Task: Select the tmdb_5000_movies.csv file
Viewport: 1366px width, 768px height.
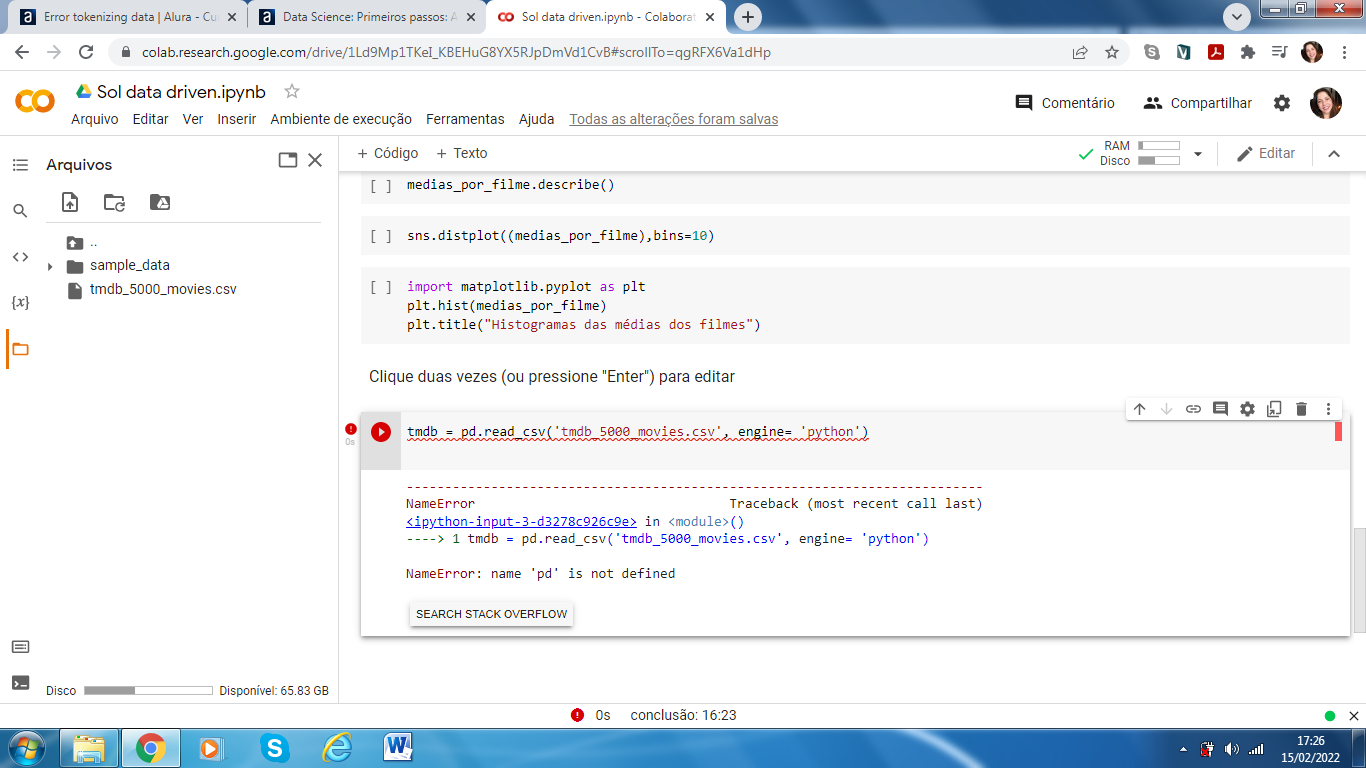Action: coord(163,290)
